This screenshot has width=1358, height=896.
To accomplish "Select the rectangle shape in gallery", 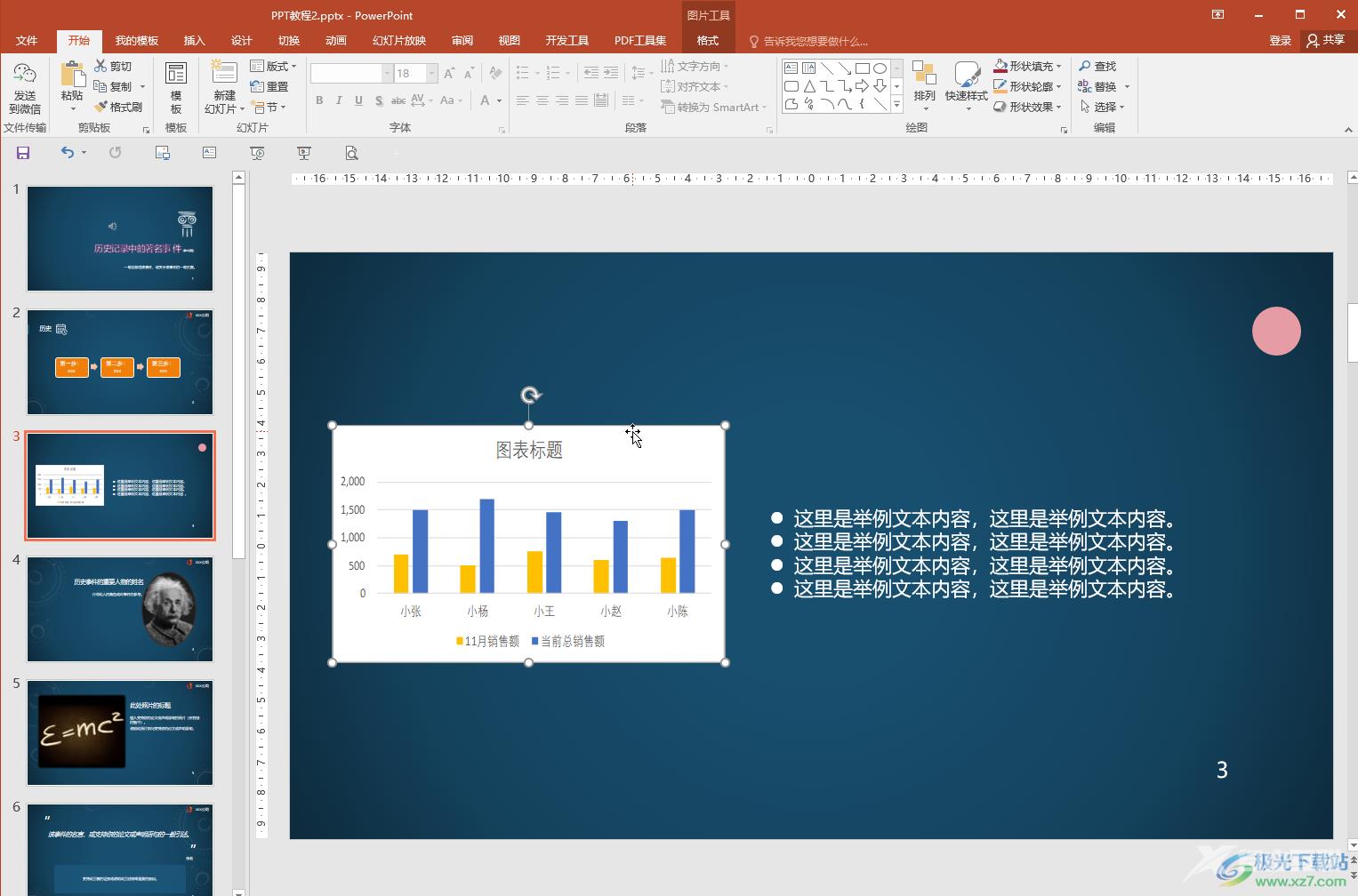I will (x=862, y=68).
